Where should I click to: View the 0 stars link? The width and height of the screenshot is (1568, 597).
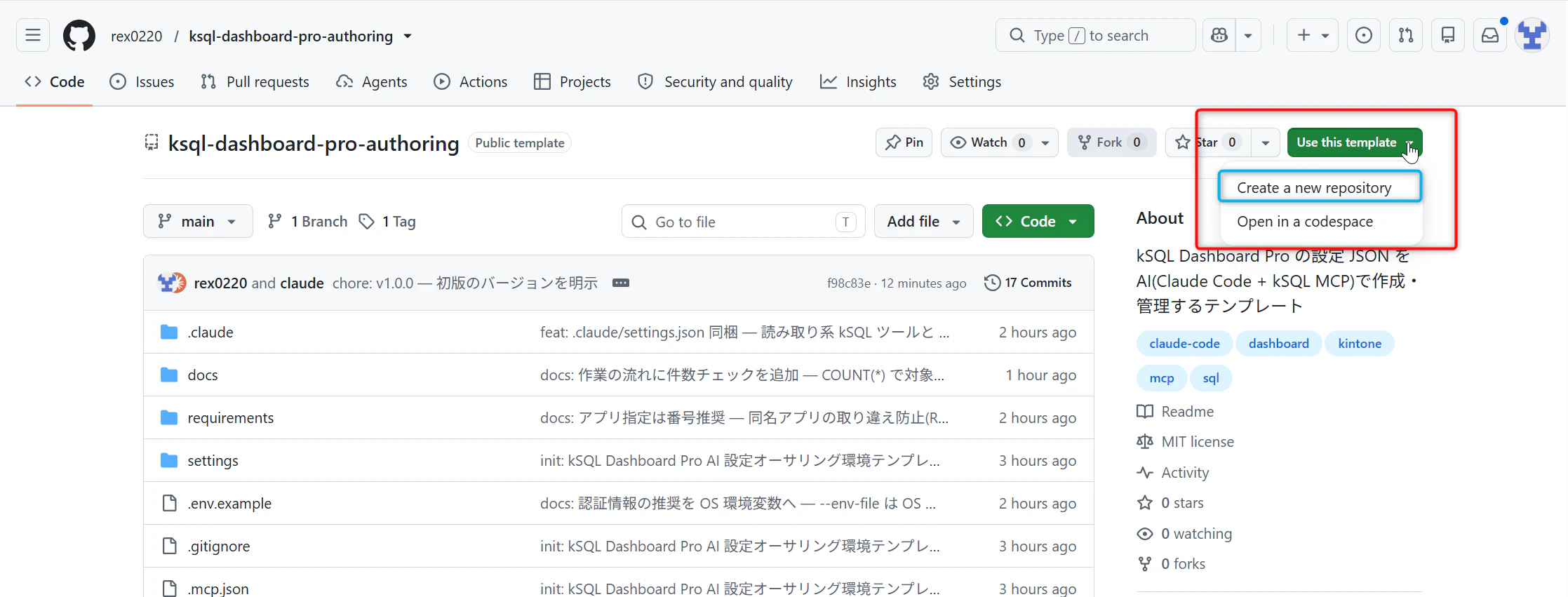point(1170,502)
